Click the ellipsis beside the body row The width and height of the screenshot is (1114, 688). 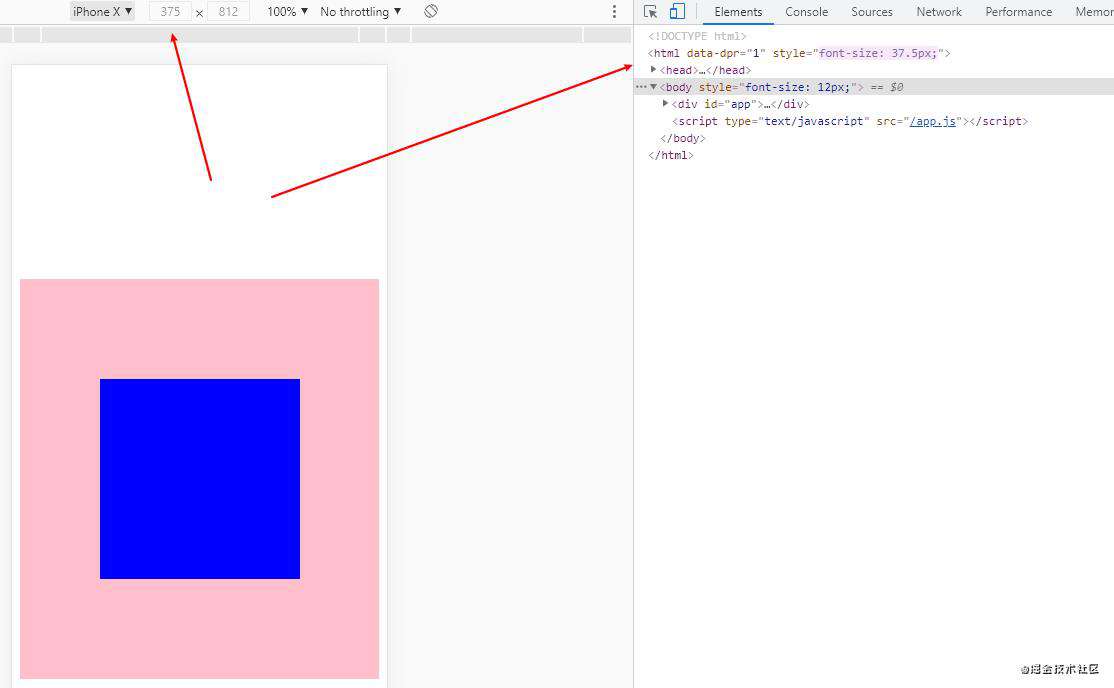pos(641,87)
